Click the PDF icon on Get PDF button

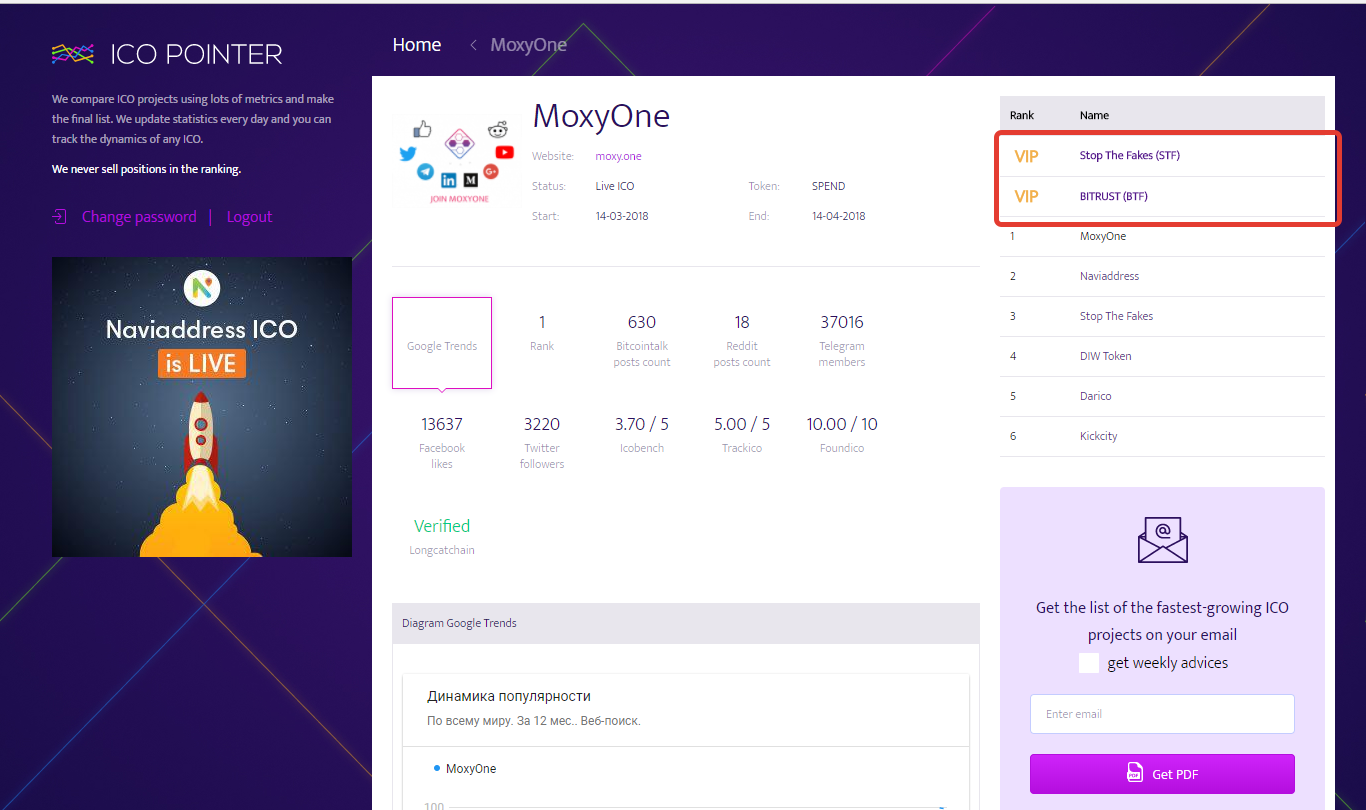coord(1135,774)
